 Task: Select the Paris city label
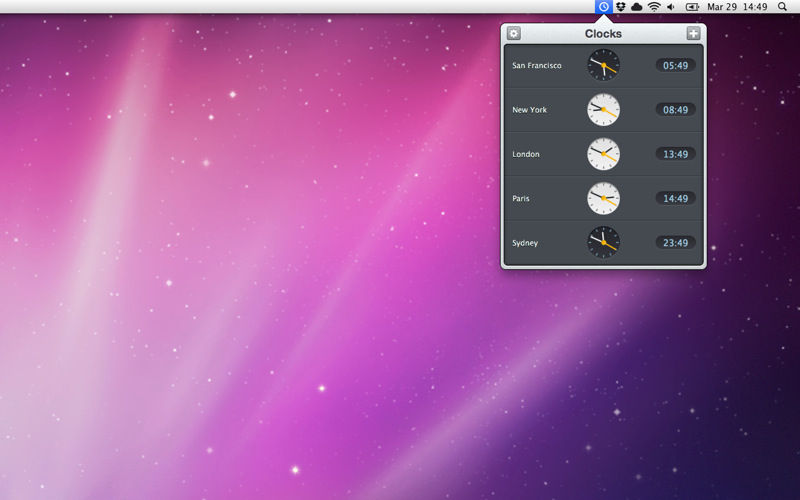point(520,198)
